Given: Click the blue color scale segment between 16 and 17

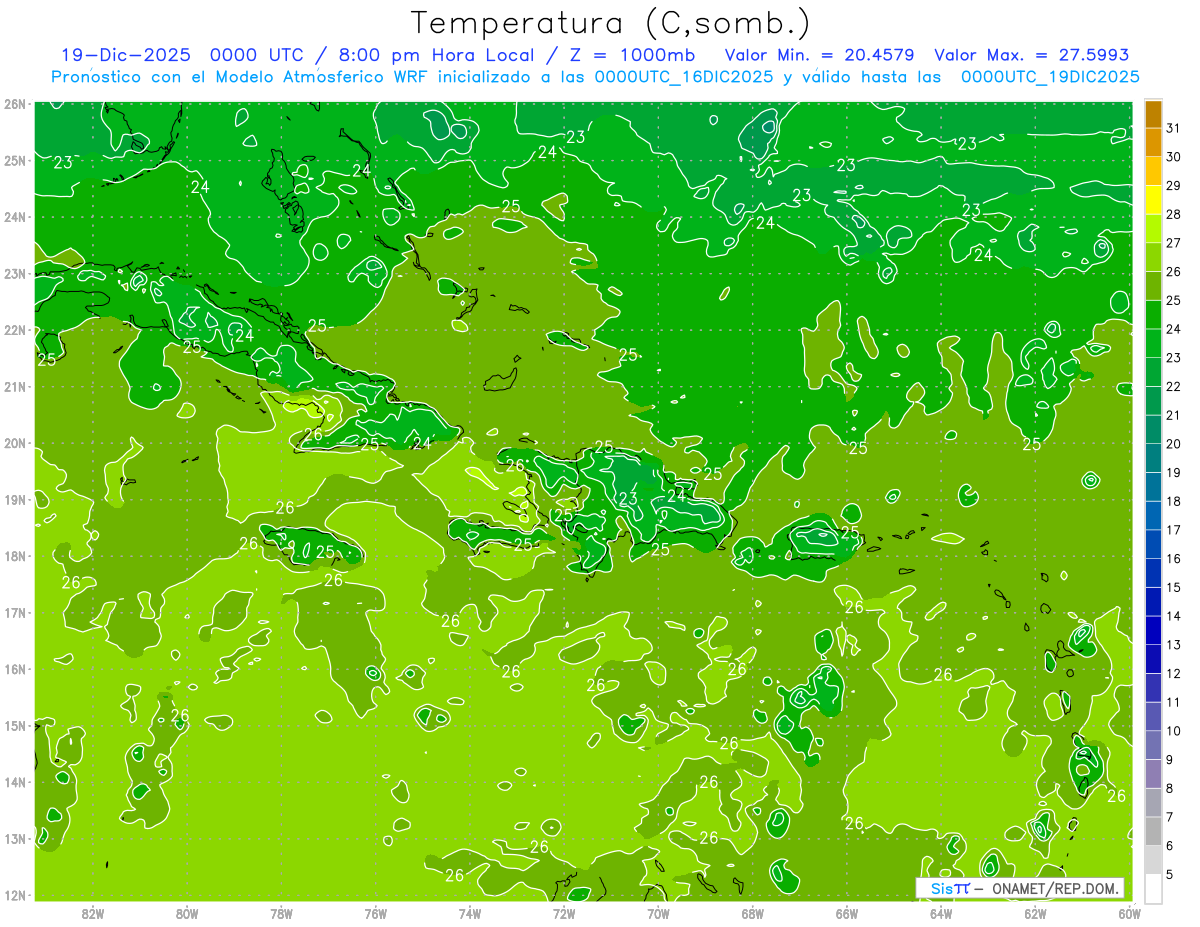Looking at the screenshot, I should 1153,545.
